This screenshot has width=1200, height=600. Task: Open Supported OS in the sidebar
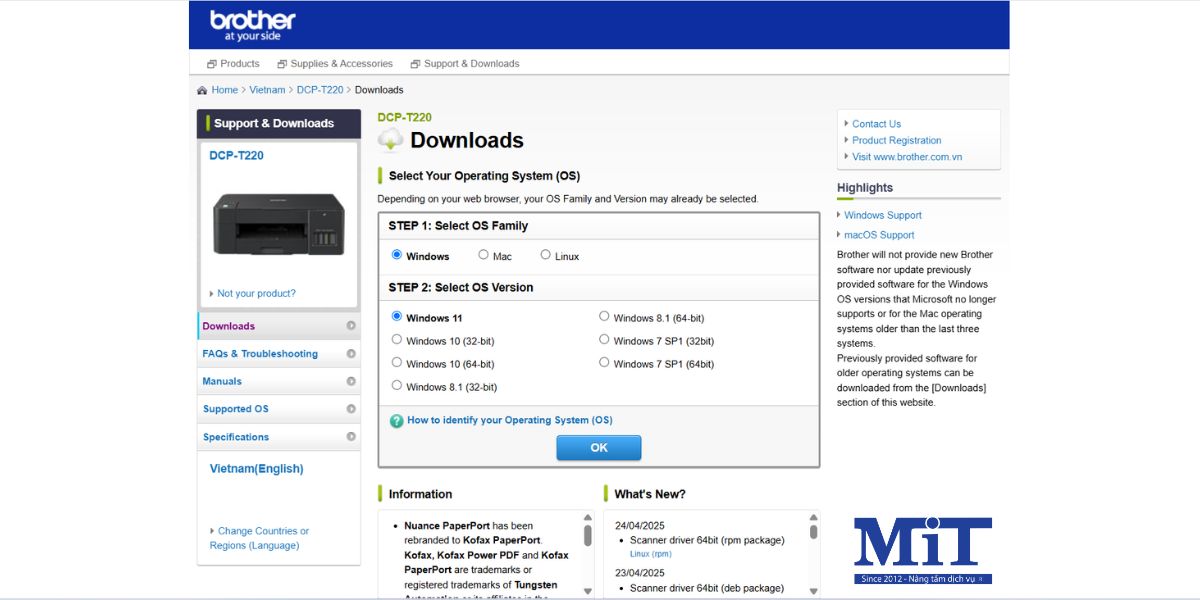279,409
